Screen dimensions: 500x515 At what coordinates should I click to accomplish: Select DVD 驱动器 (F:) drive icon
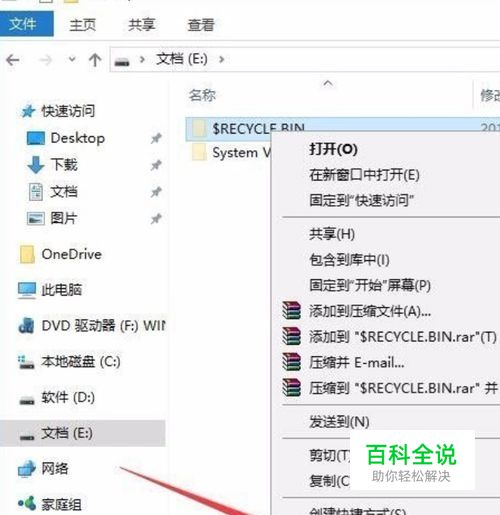(x=26, y=325)
